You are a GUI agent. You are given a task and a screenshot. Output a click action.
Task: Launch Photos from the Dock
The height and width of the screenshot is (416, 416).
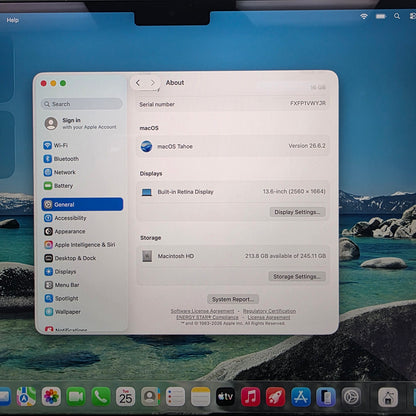(x=51, y=397)
